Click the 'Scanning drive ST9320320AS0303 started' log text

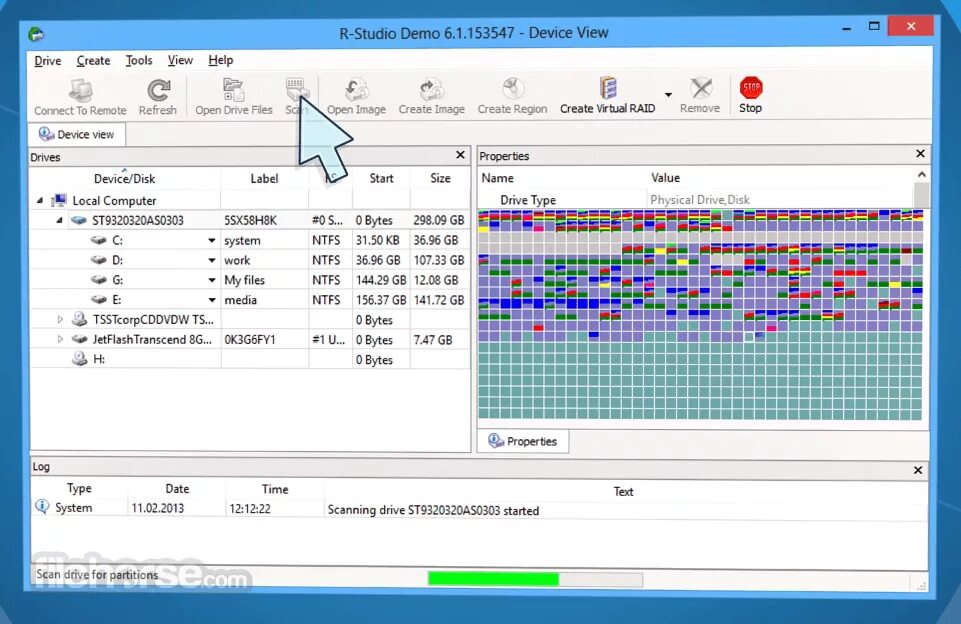pos(433,511)
